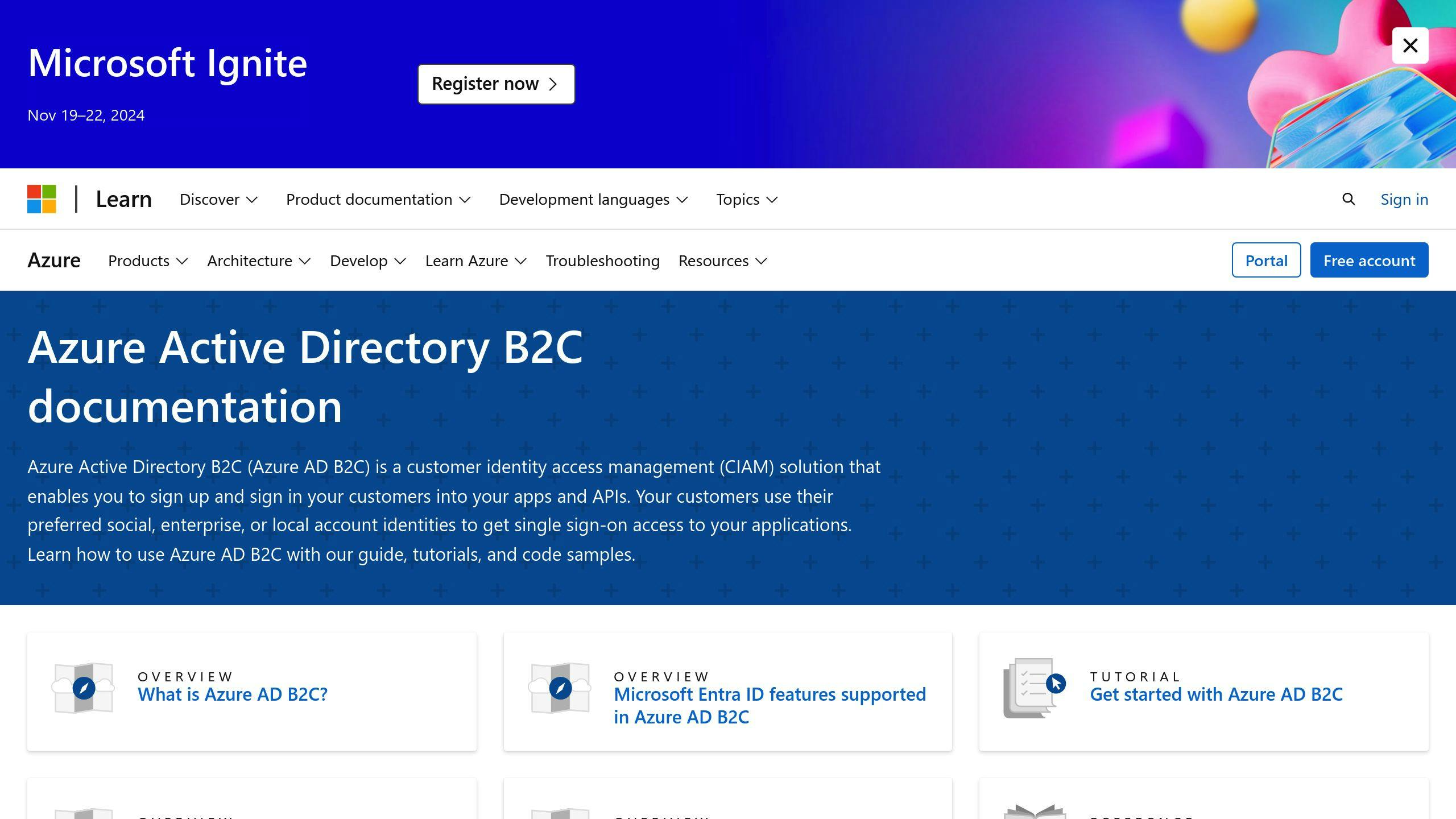Screen dimensions: 1456x819
Task: Expand the Product documentation menu
Action: [378, 200]
